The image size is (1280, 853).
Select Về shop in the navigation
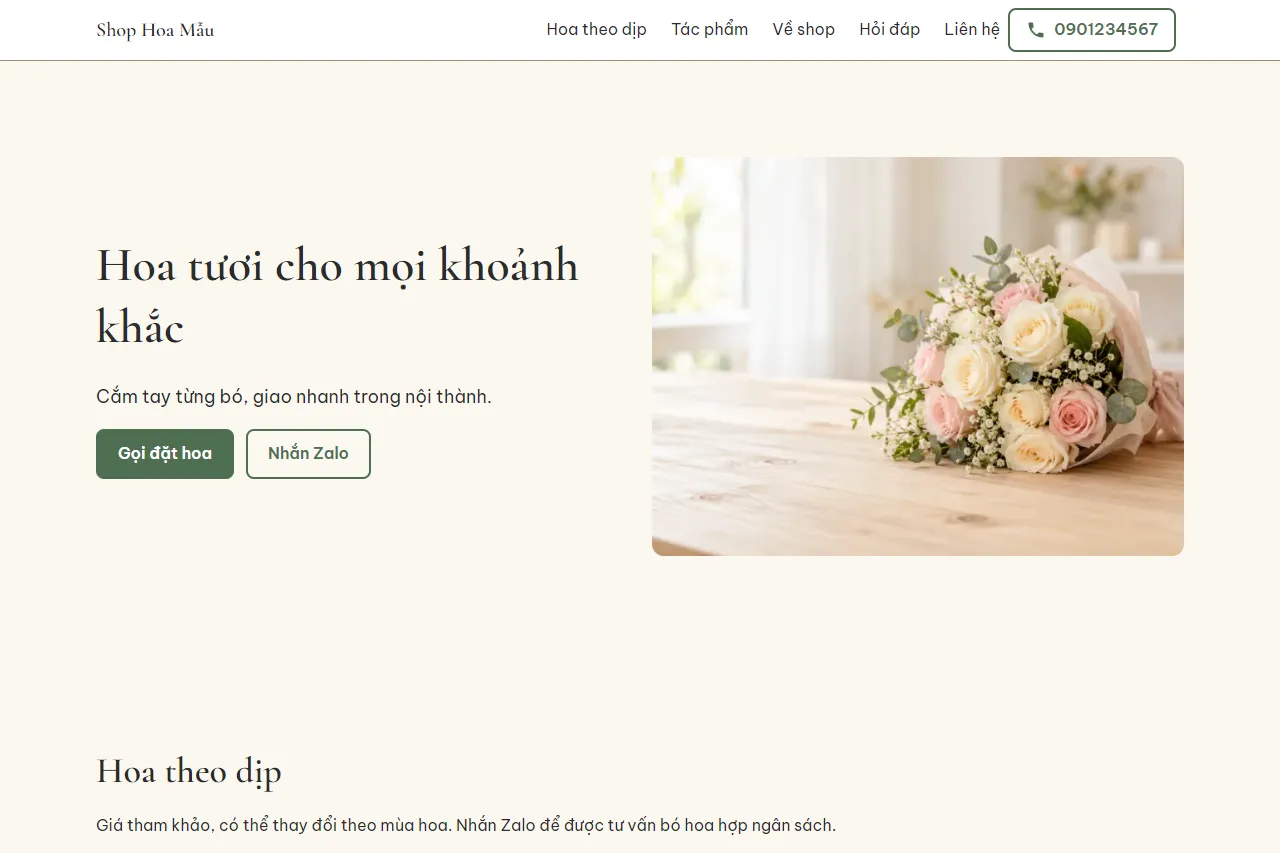click(804, 30)
